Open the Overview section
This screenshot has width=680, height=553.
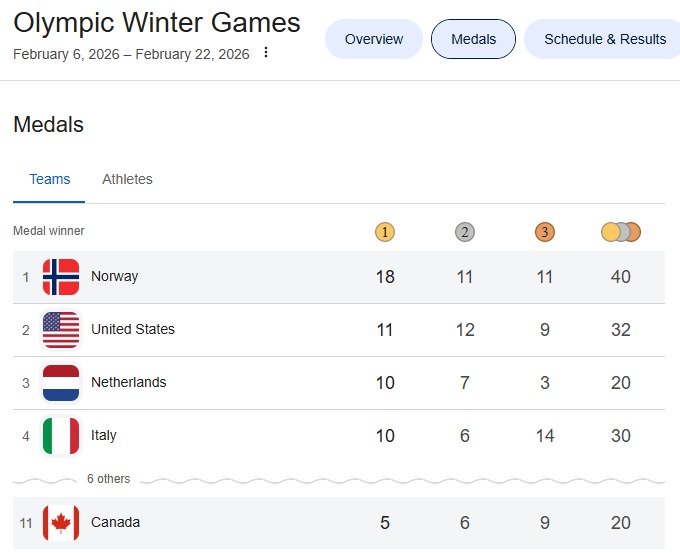(x=374, y=39)
